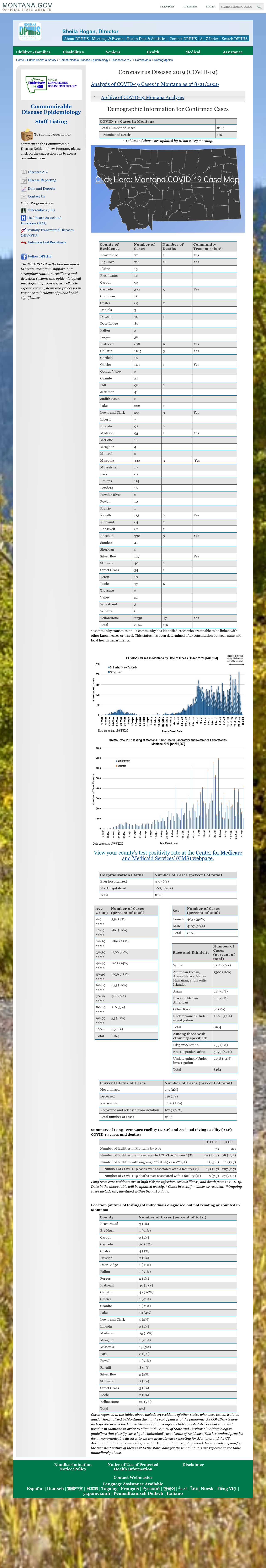Click the Tuberculosis (TB) icon
Screen dimensions: 266x1568
click(23, 210)
